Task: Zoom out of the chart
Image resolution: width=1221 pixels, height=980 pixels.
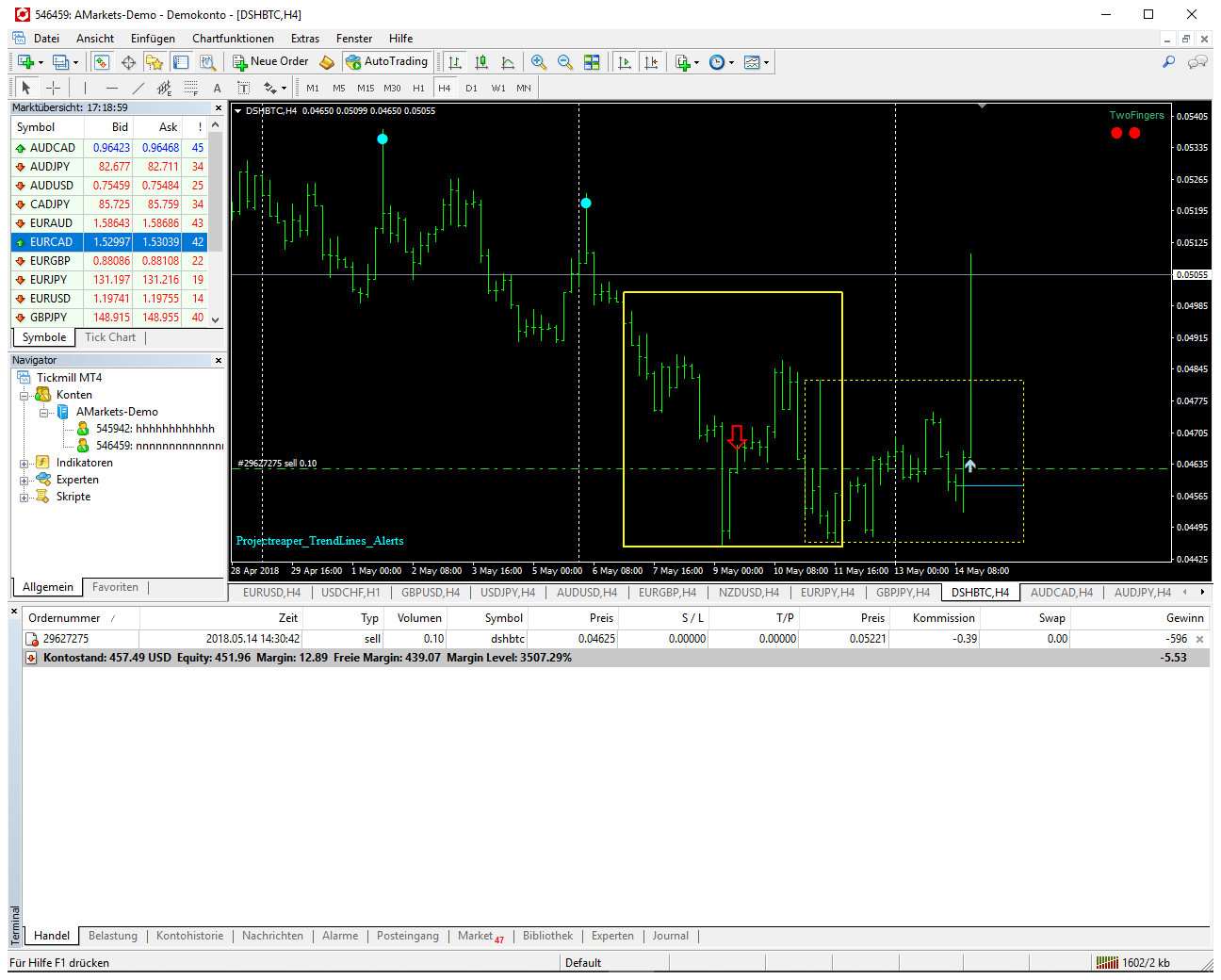Action: pos(565,62)
